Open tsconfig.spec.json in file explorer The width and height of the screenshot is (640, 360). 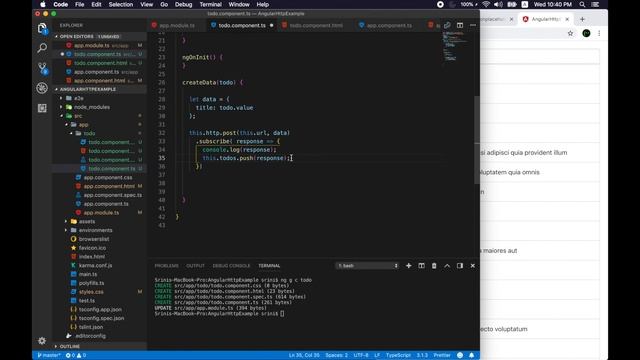tap(101, 318)
